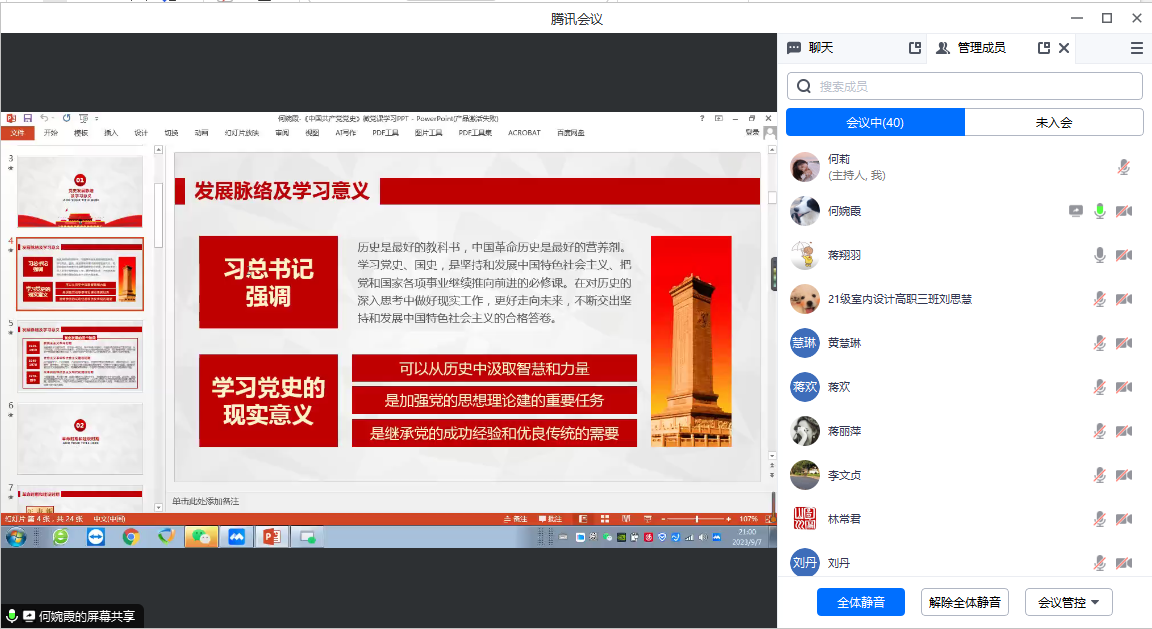
Task: Click 何莉's avatar in the member list
Action: pyautogui.click(x=805, y=167)
